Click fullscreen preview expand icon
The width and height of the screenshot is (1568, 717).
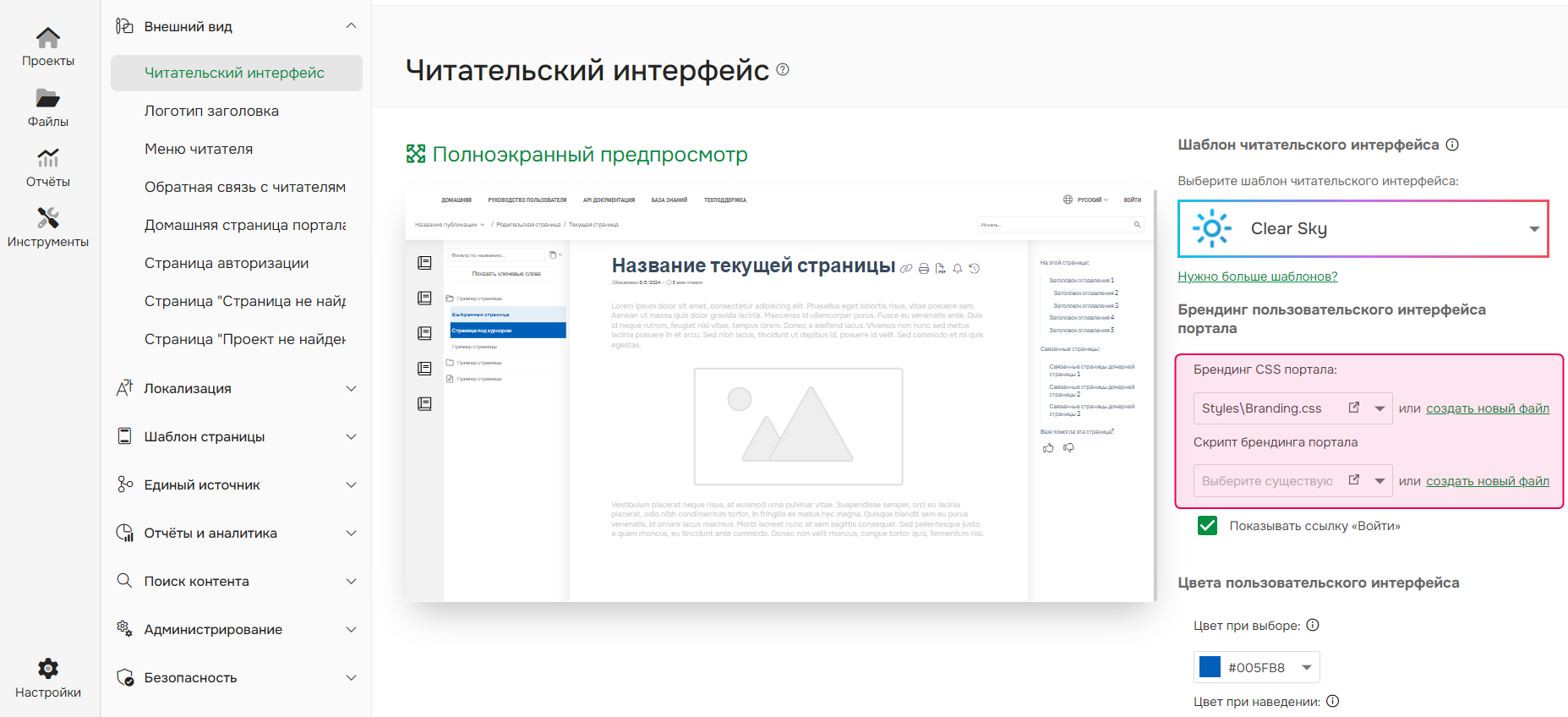[x=416, y=154]
